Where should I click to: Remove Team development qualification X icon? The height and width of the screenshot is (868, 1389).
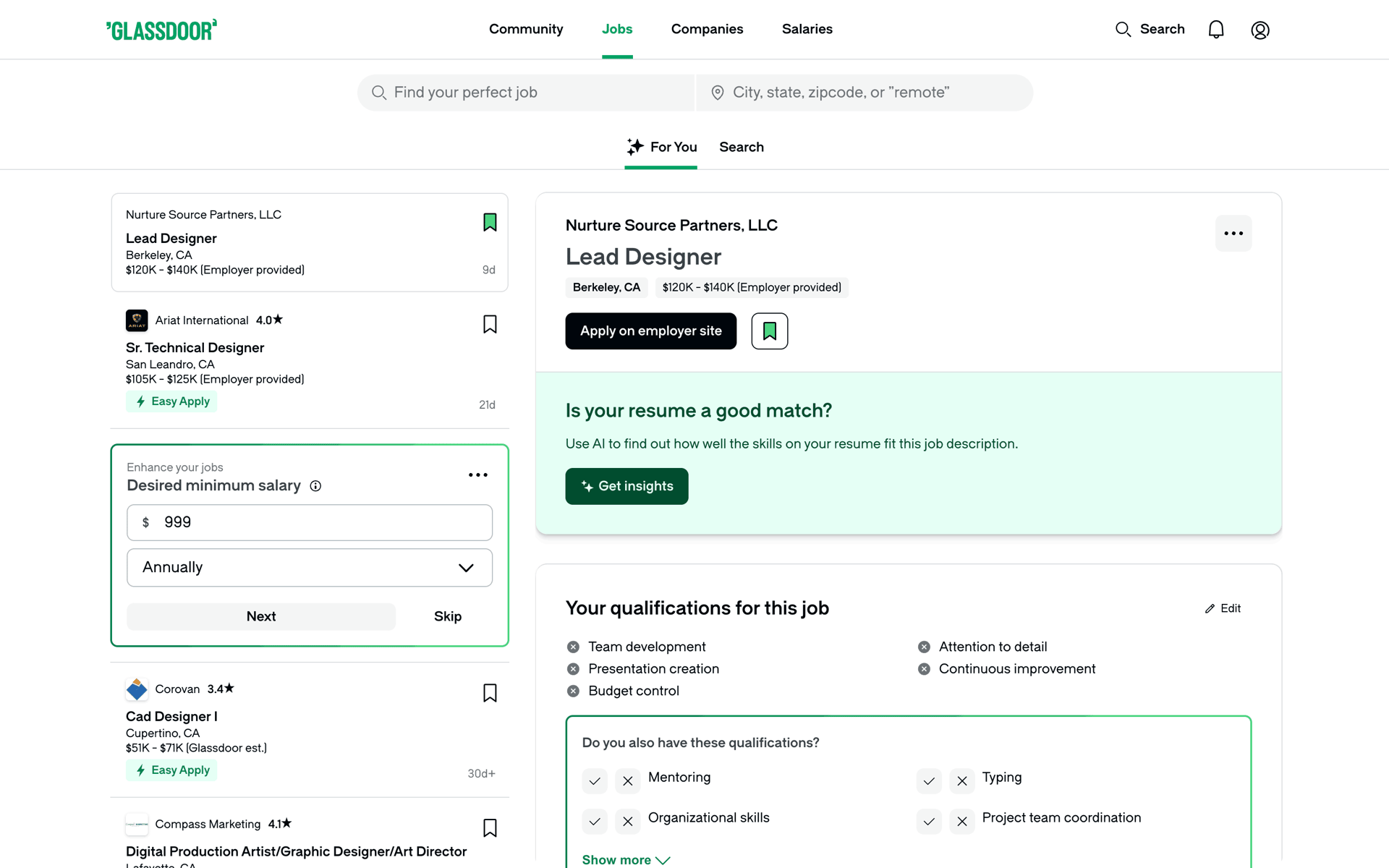(573, 647)
